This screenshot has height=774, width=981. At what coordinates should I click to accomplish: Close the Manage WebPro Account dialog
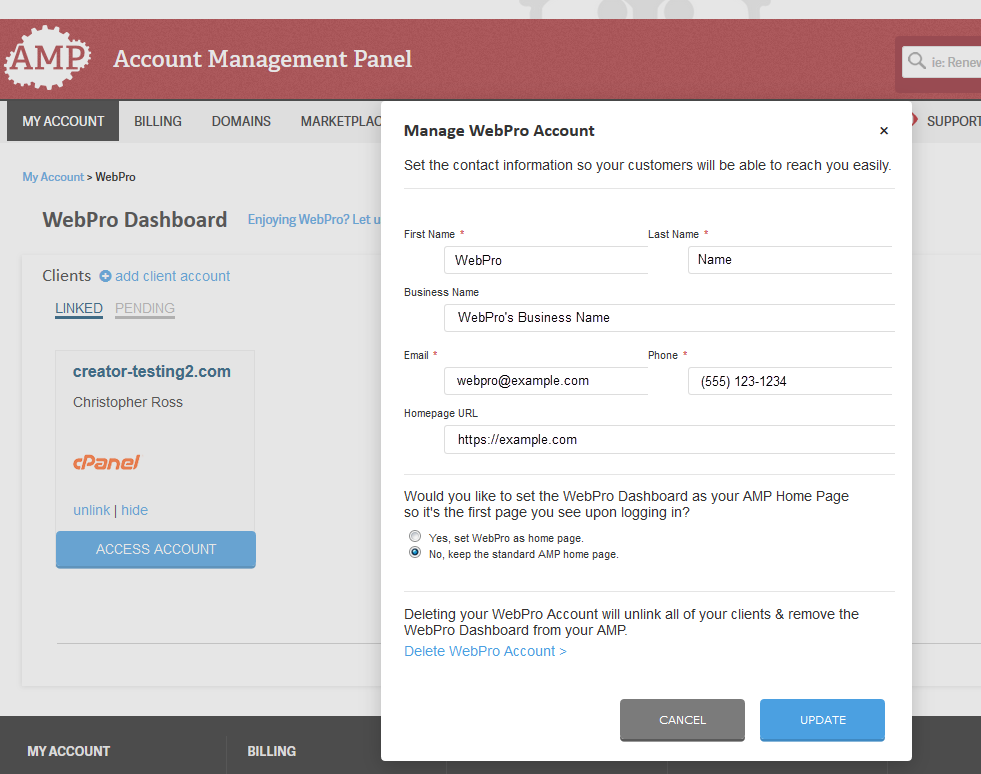[884, 131]
